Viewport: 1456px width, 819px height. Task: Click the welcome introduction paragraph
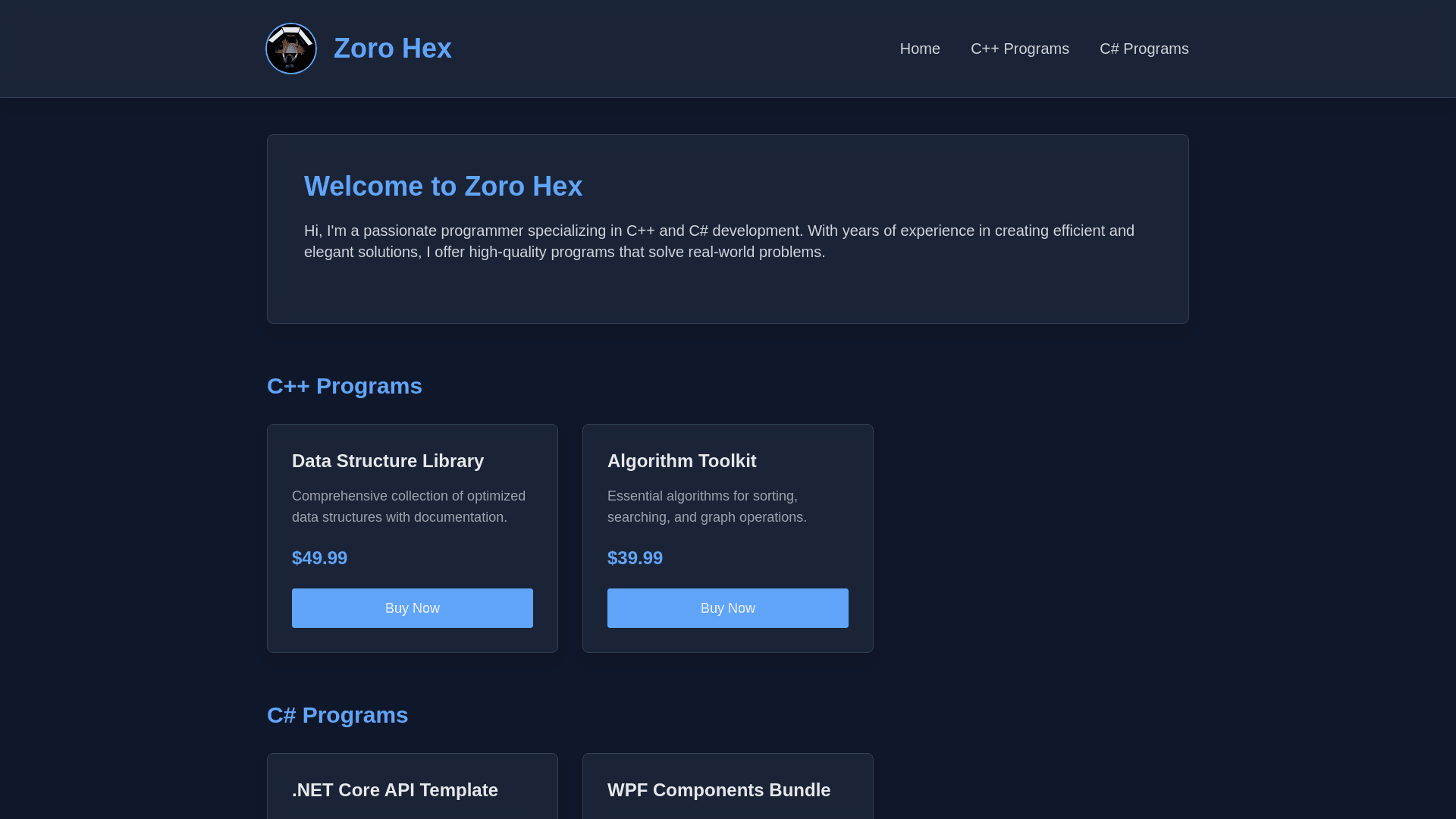719,241
